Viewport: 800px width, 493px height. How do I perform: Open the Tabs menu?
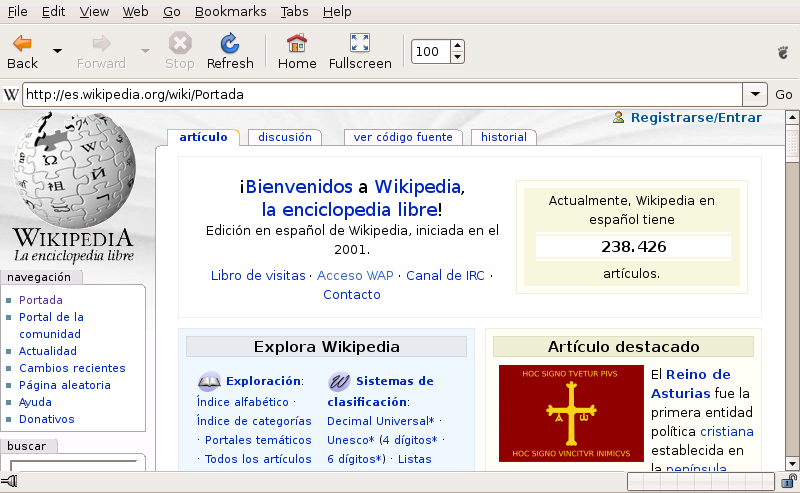click(294, 11)
